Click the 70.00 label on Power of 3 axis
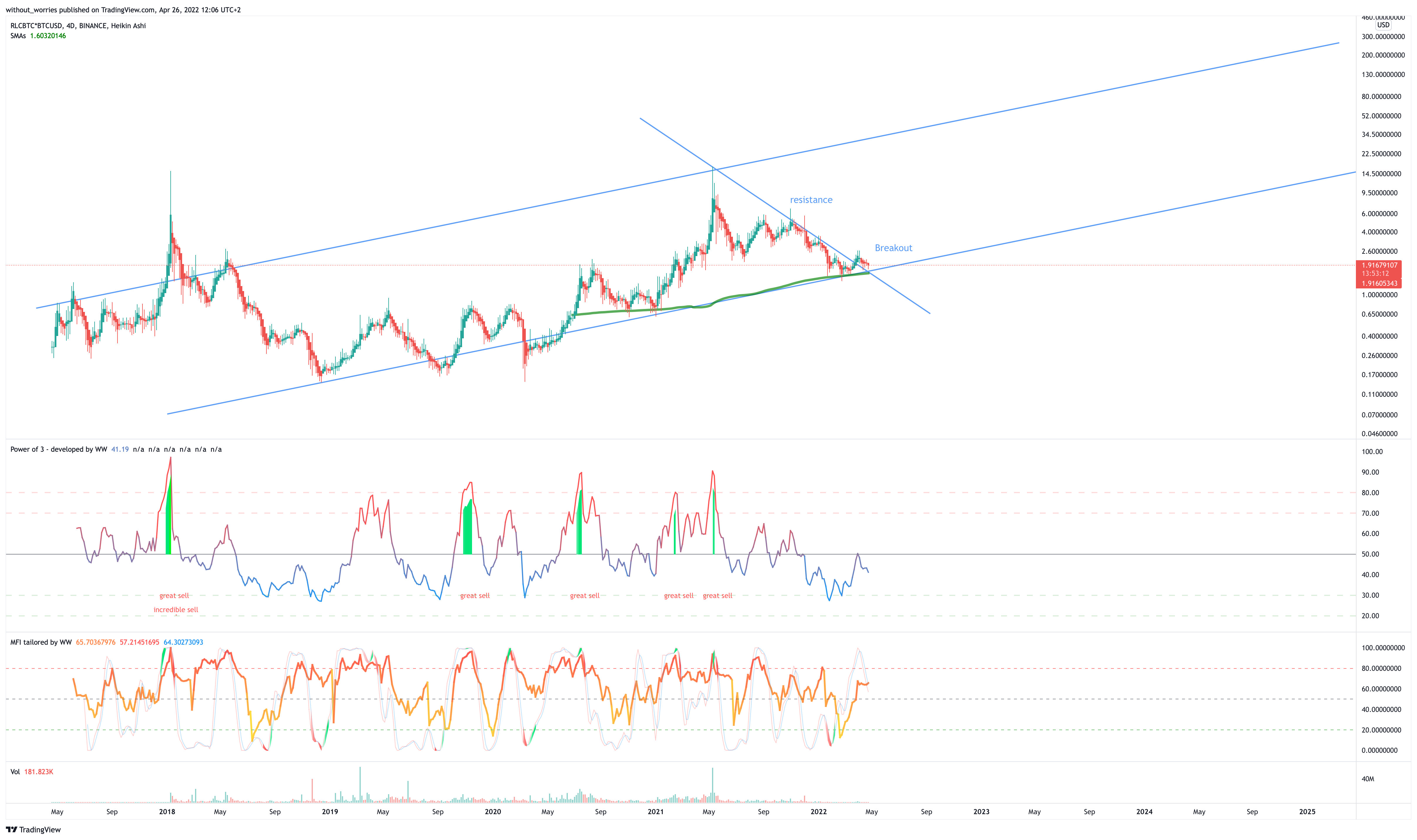This screenshot has height=840, width=1417. pyautogui.click(x=1370, y=513)
